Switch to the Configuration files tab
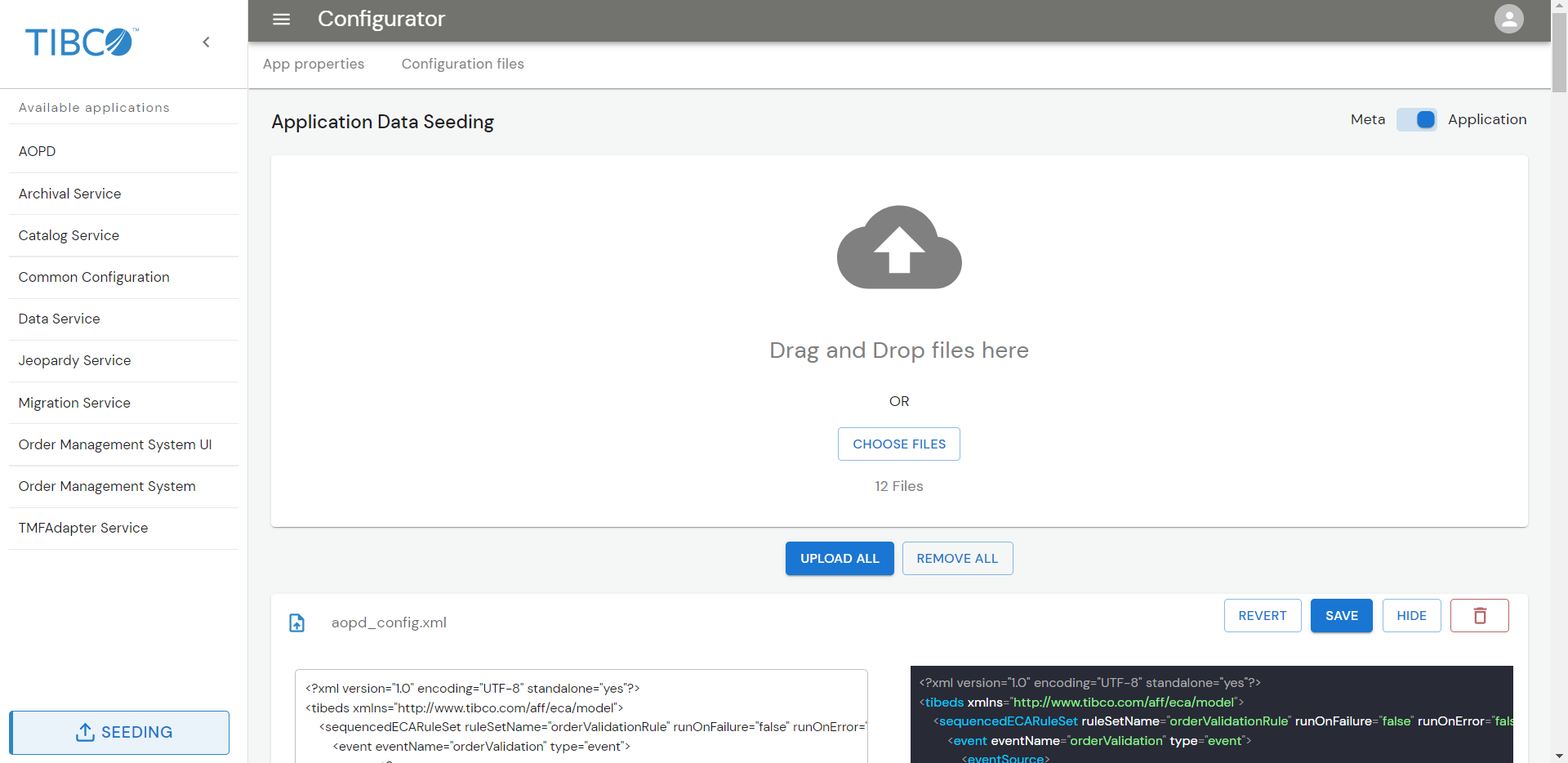The height and width of the screenshot is (763, 1568). [463, 64]
